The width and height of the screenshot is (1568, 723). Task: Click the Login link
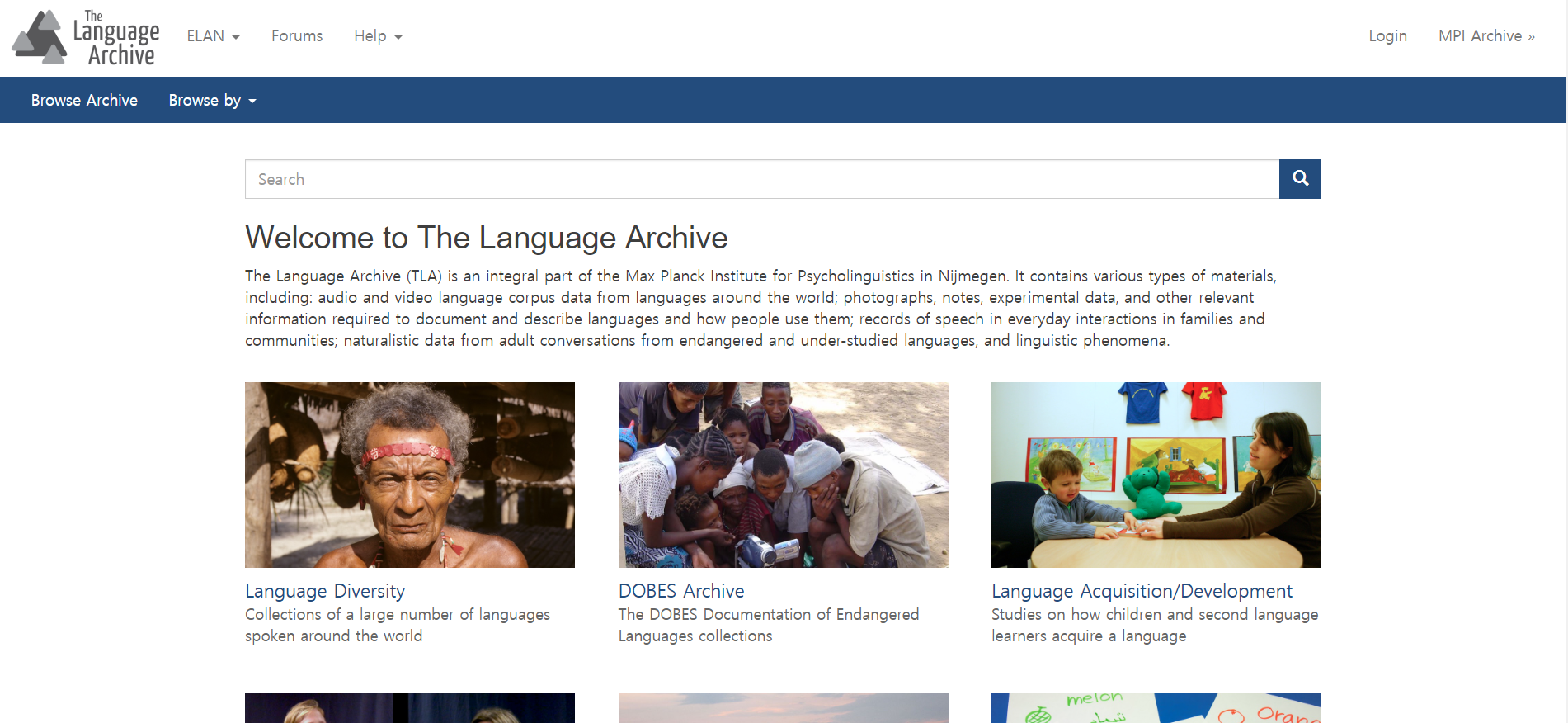tap(1387, 36)
